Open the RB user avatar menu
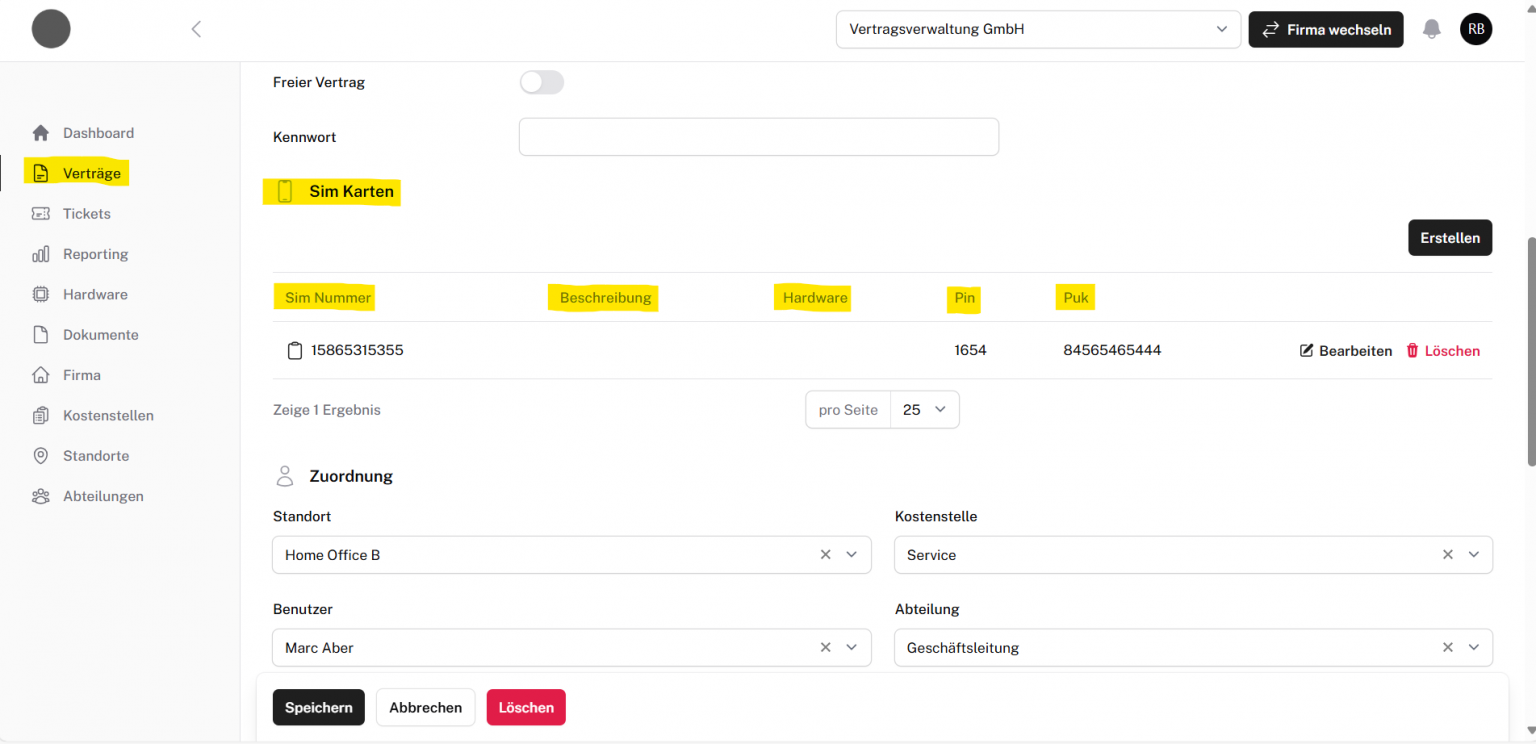1536x744 pixels. coord(1475,29)
